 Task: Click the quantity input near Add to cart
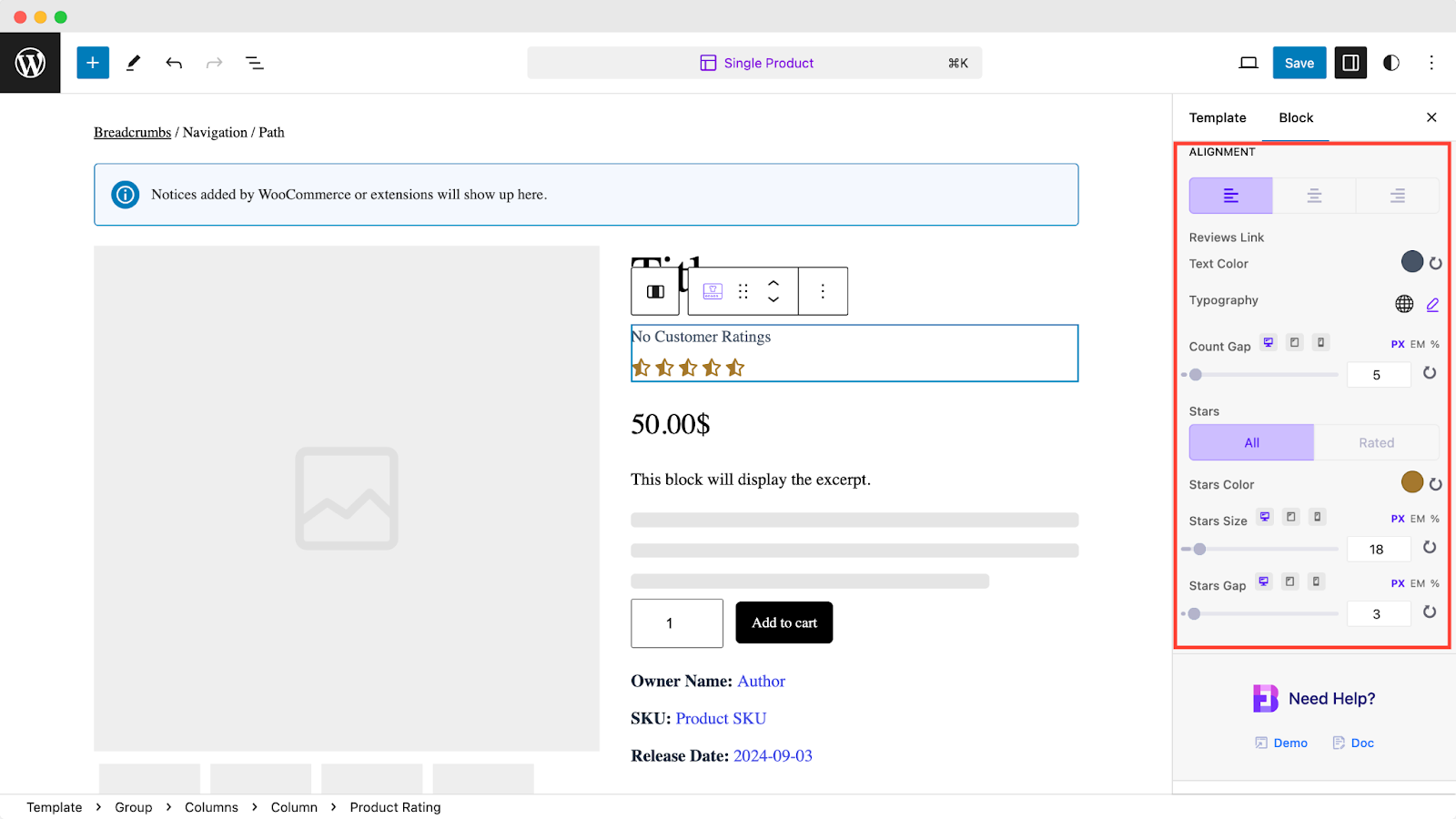click(x=676, y=622)
